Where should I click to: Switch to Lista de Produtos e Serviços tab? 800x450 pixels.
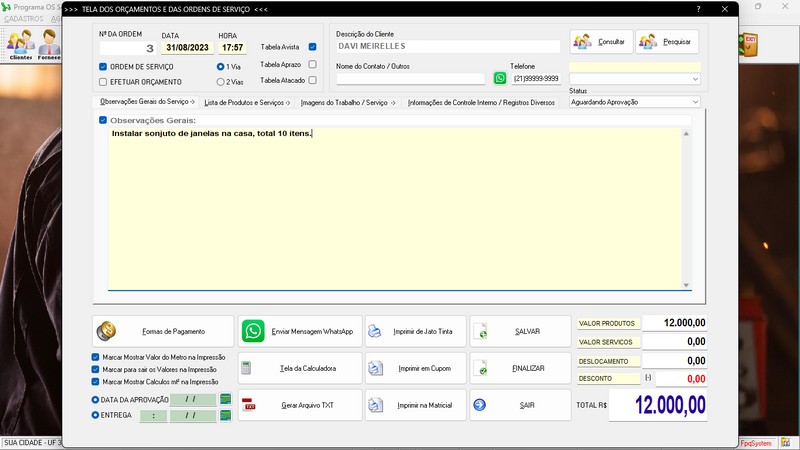247,103
